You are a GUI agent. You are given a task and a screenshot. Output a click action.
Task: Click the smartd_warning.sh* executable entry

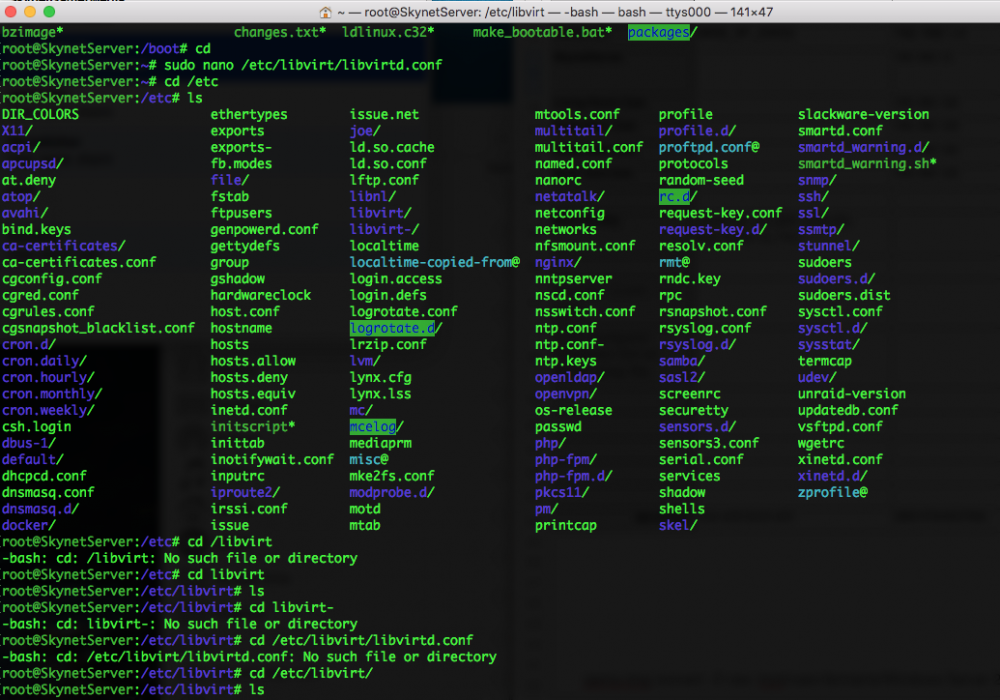(867, 164)
